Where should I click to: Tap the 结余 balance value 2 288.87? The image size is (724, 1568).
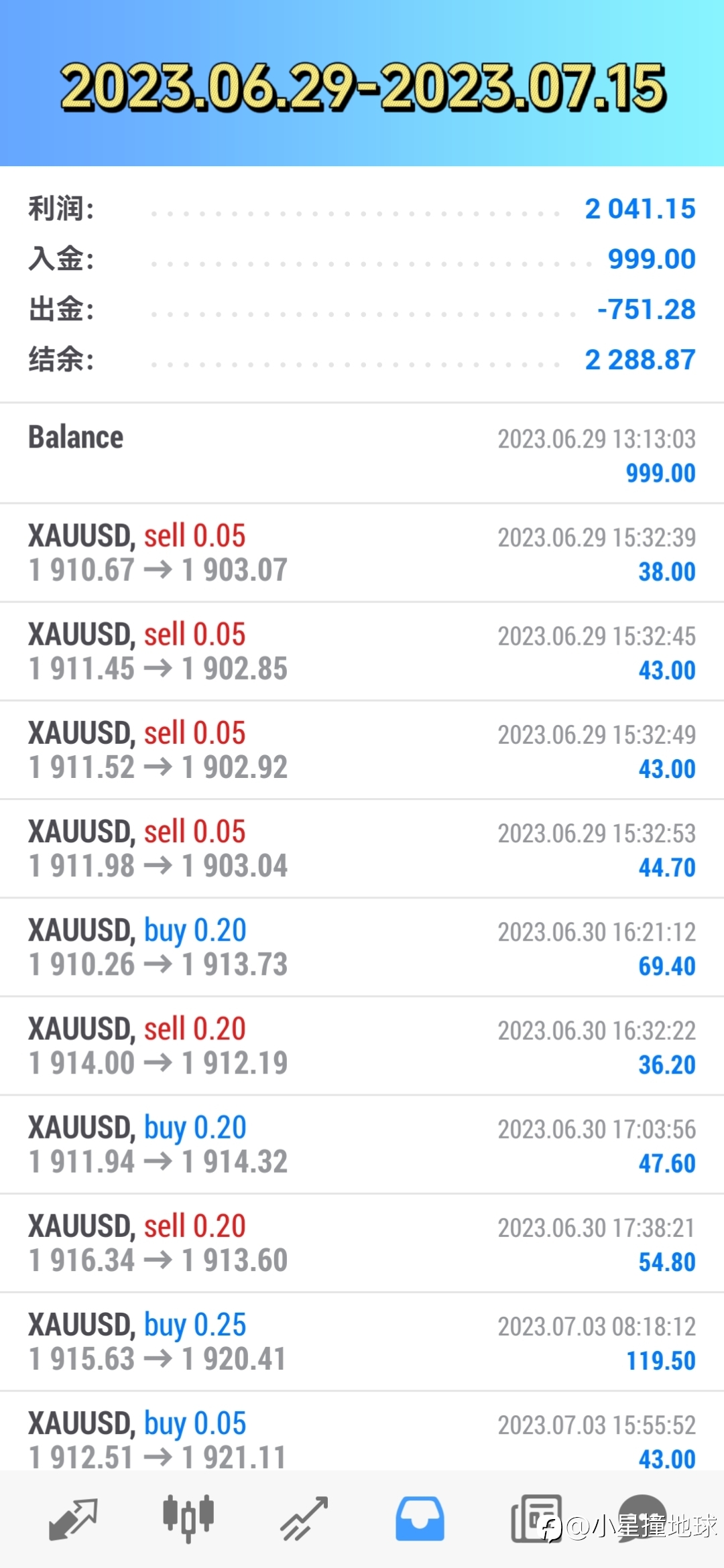point(640,360)
